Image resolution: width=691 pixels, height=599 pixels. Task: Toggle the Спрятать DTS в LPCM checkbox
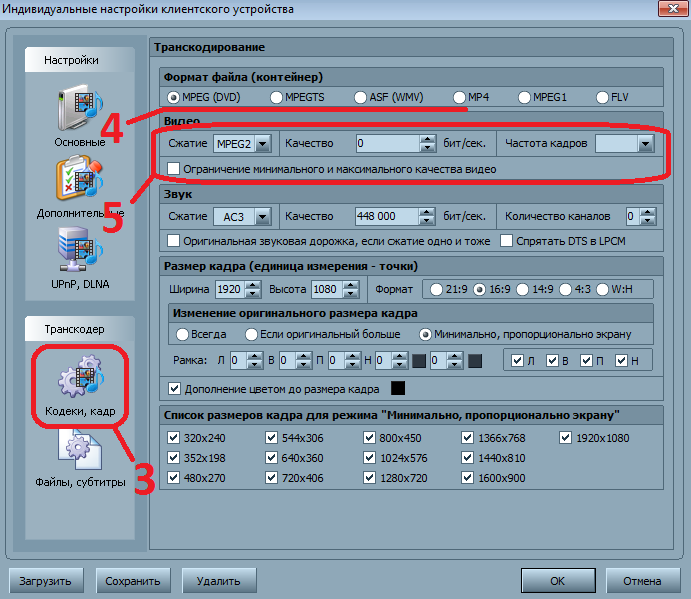(x=507, y=240)
